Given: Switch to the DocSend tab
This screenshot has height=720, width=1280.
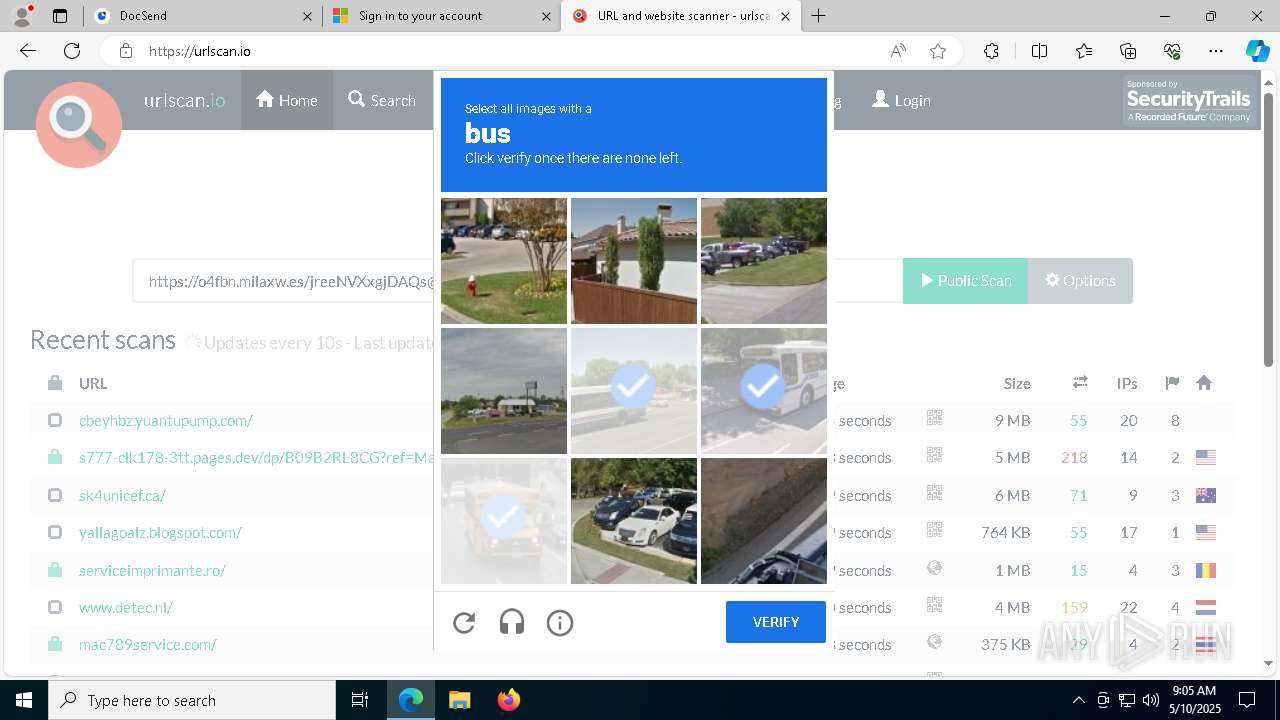Looking at the screenshot, I should tap(202, 16).
